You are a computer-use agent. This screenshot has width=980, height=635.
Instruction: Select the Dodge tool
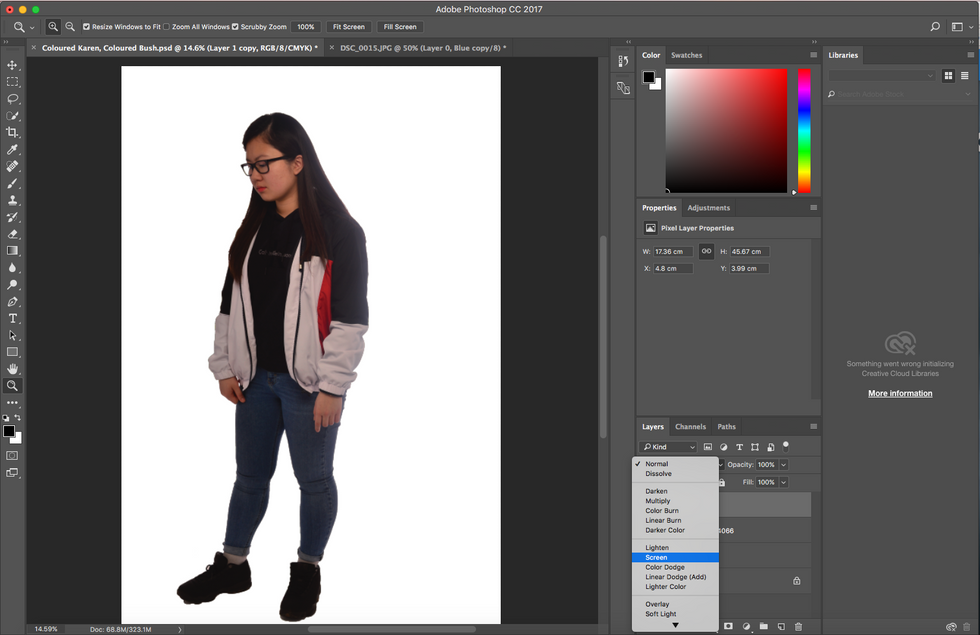coord(12,284)
